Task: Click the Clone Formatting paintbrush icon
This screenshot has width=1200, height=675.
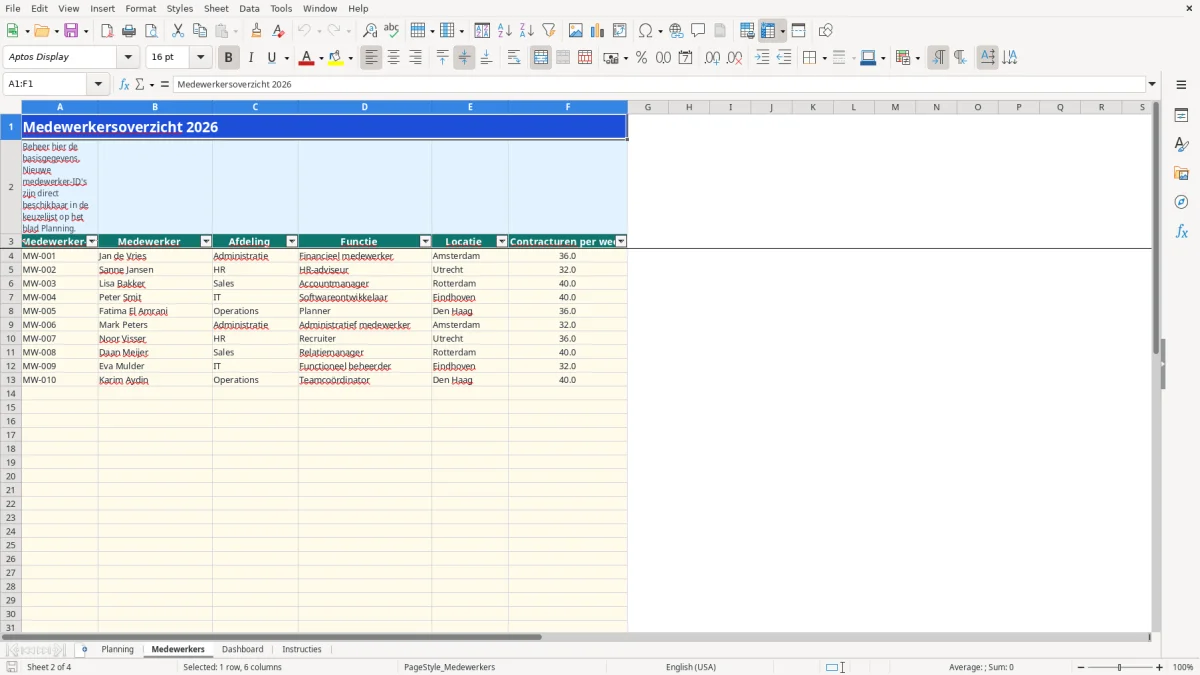Action: coord(256,31)
